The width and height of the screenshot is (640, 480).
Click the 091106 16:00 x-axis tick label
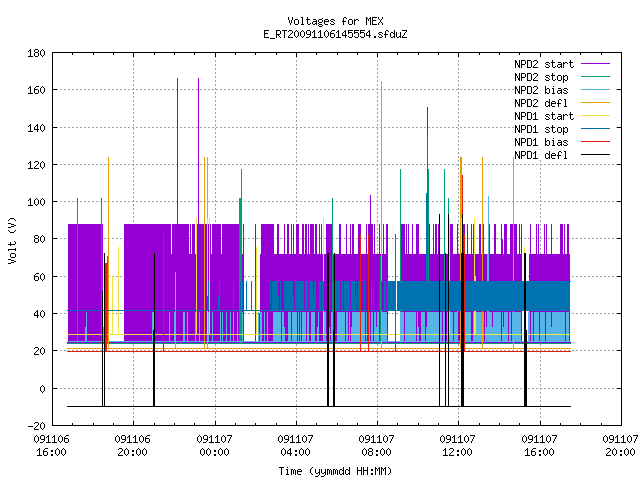tap(51, 446)
